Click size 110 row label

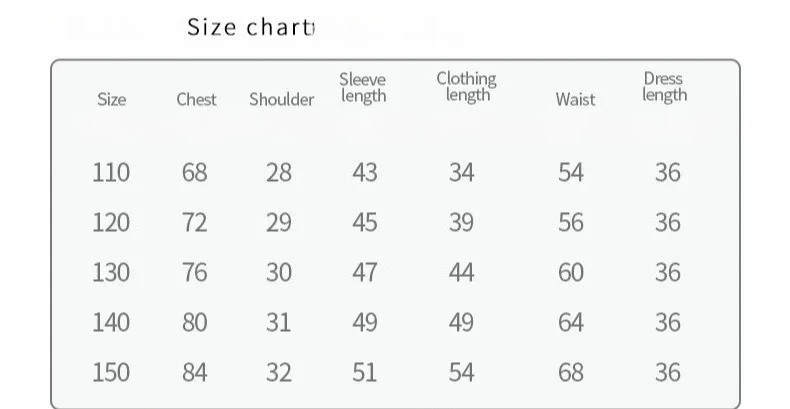[111, 172]
